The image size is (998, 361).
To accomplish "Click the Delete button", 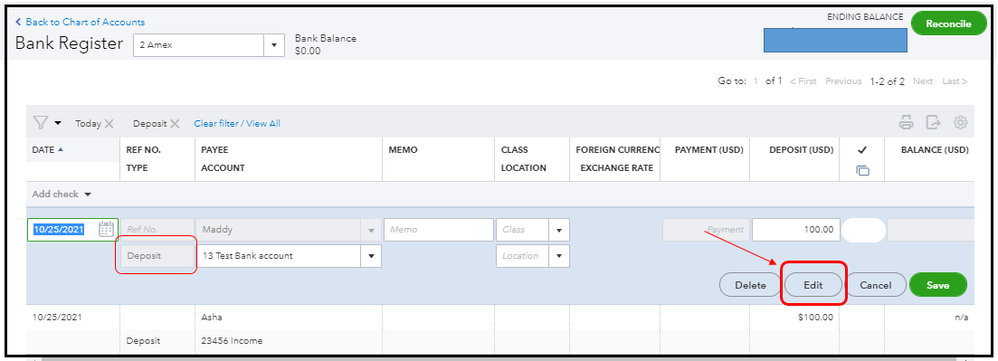I will click(750, 285).
